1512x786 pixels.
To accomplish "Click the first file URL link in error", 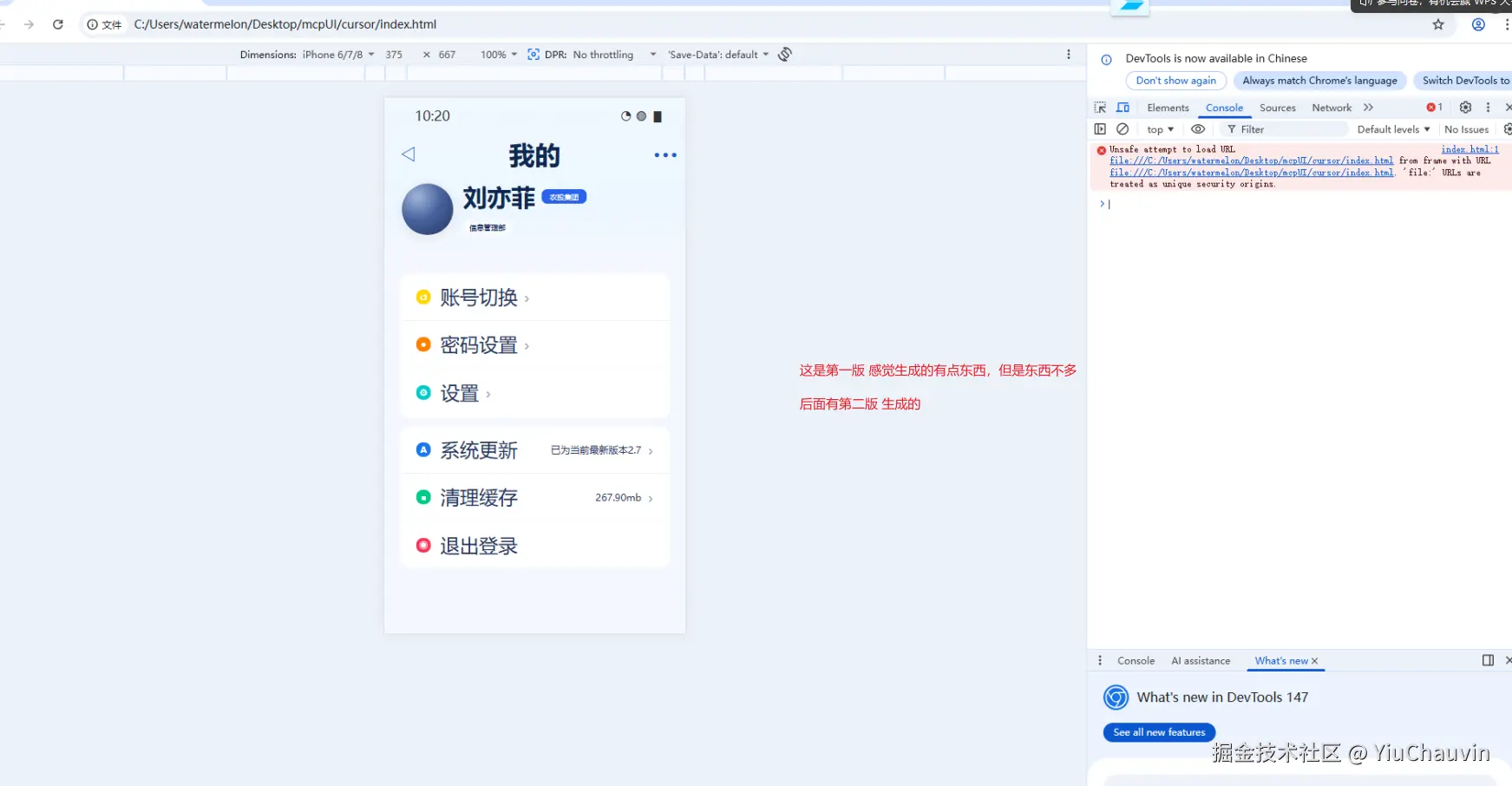I will pos(1251,160).
